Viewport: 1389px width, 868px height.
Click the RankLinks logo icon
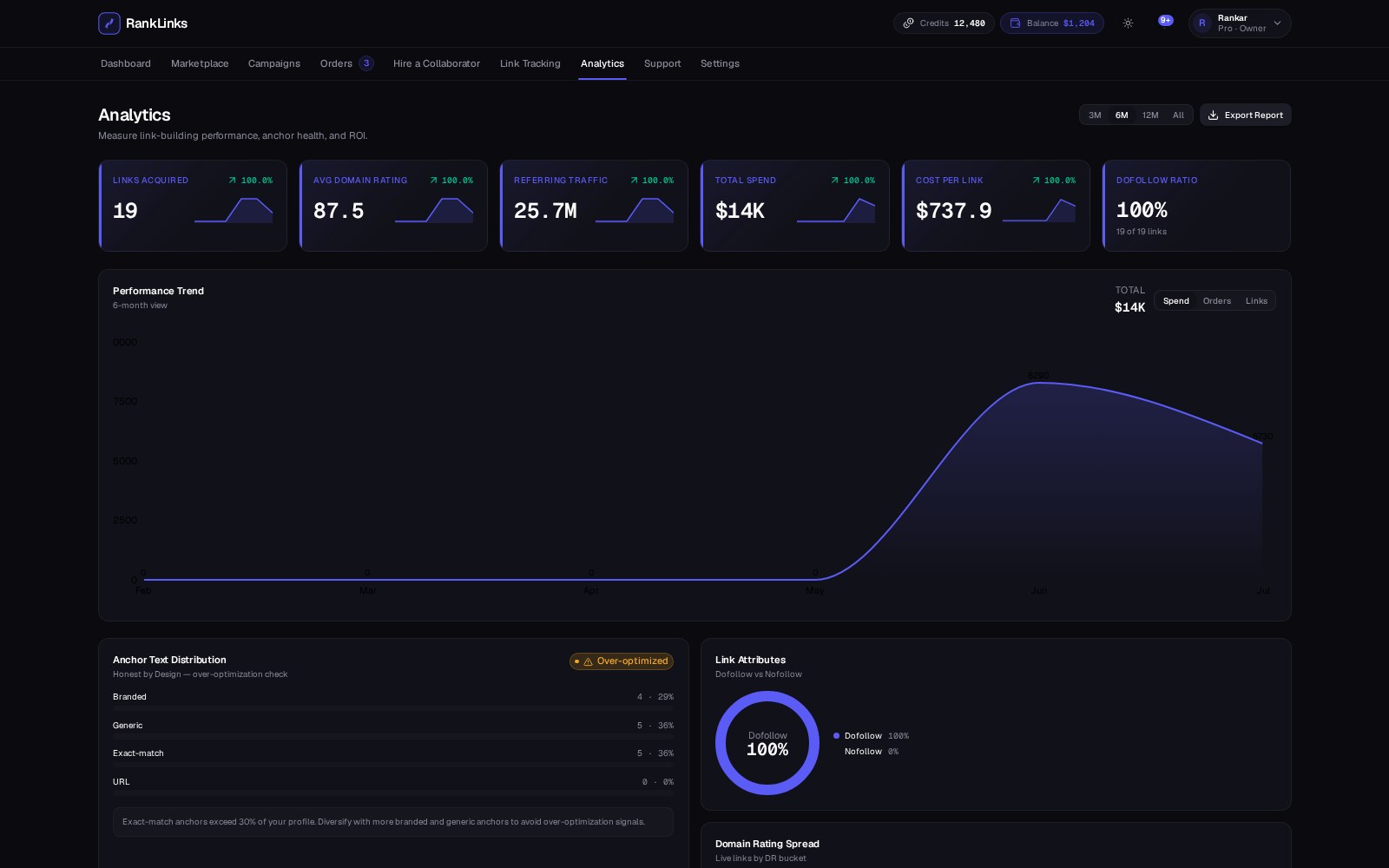tap(109, 23)
